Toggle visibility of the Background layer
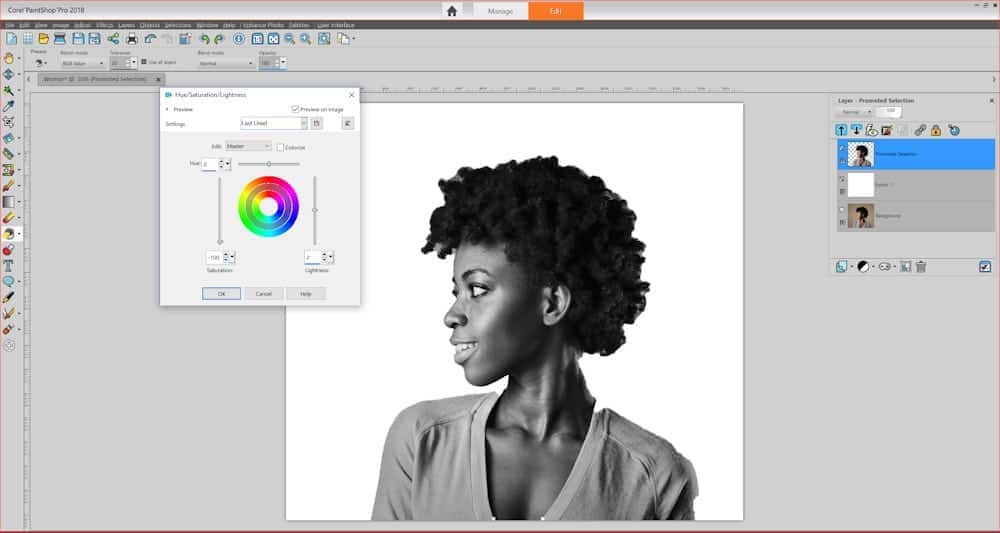Screen dimensions: 1000x533 coord(842,210)
